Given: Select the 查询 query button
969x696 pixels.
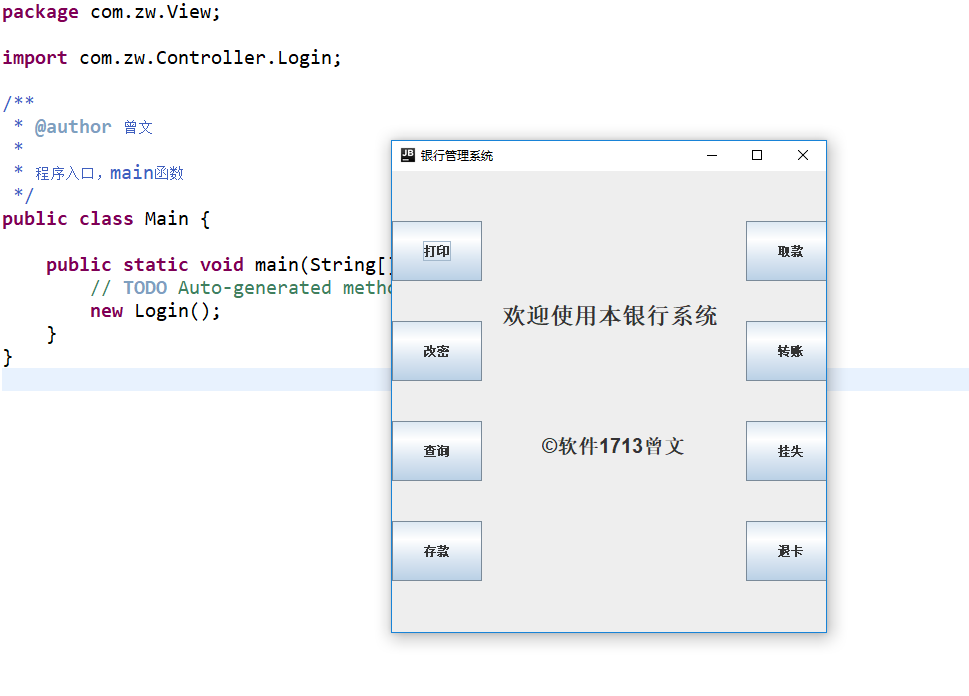Looking at the screenshot, I should click(437, 451).
